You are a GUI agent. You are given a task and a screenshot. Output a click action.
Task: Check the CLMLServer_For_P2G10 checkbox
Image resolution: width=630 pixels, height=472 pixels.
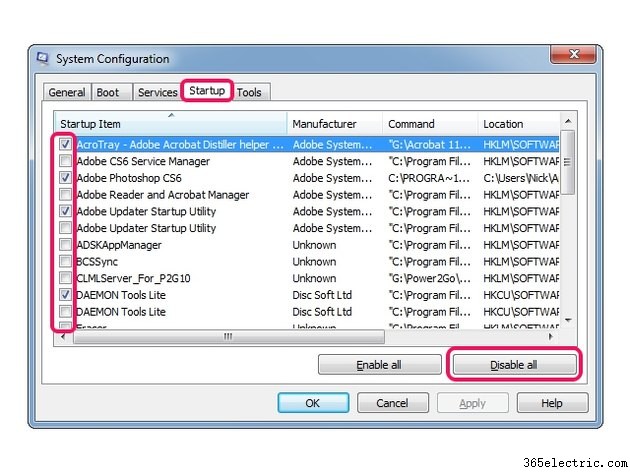(65, 278)
